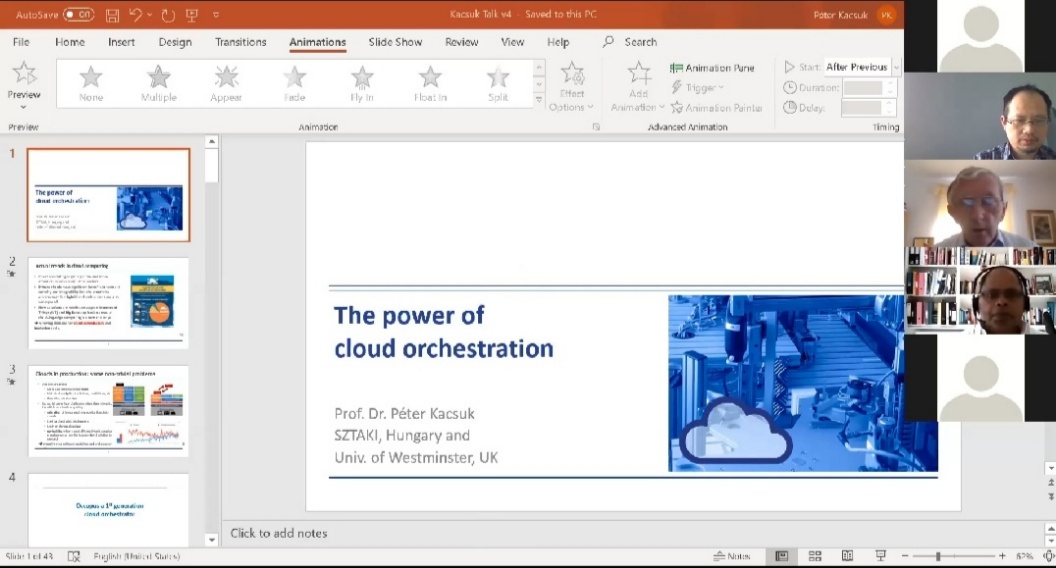This screenshot has width=1056, height=568.
Task: Open the Animation Pane
Action: click(x=713, y=67)
